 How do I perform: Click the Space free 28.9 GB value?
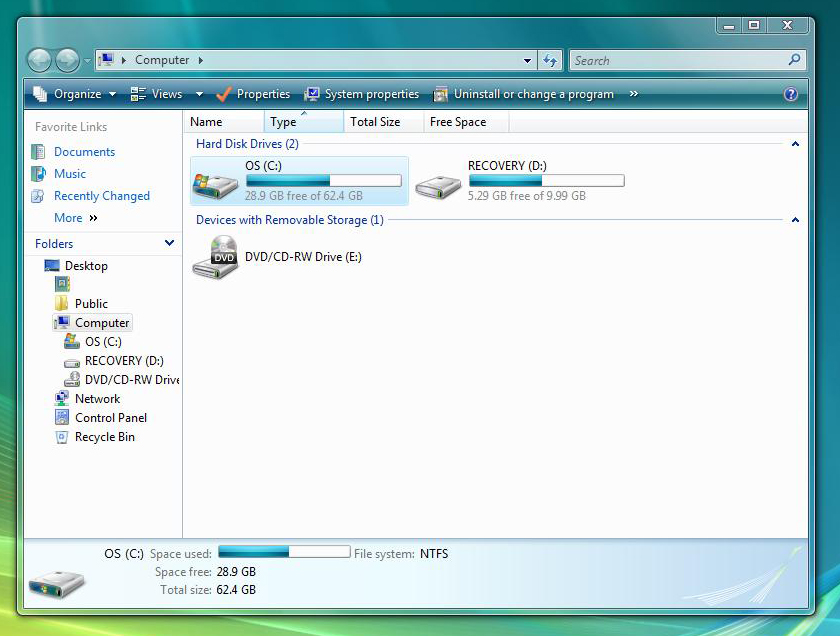pos(236,572)
